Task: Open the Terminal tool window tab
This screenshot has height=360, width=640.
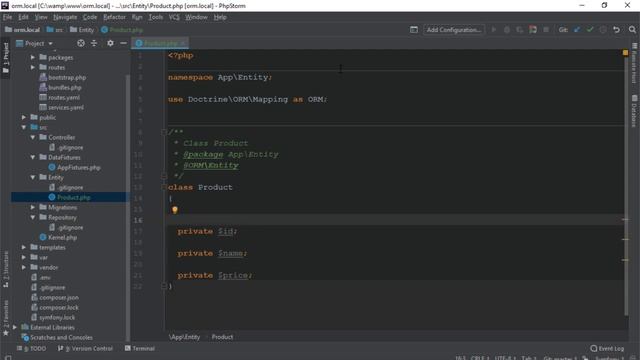Action: tap(140, 349)
